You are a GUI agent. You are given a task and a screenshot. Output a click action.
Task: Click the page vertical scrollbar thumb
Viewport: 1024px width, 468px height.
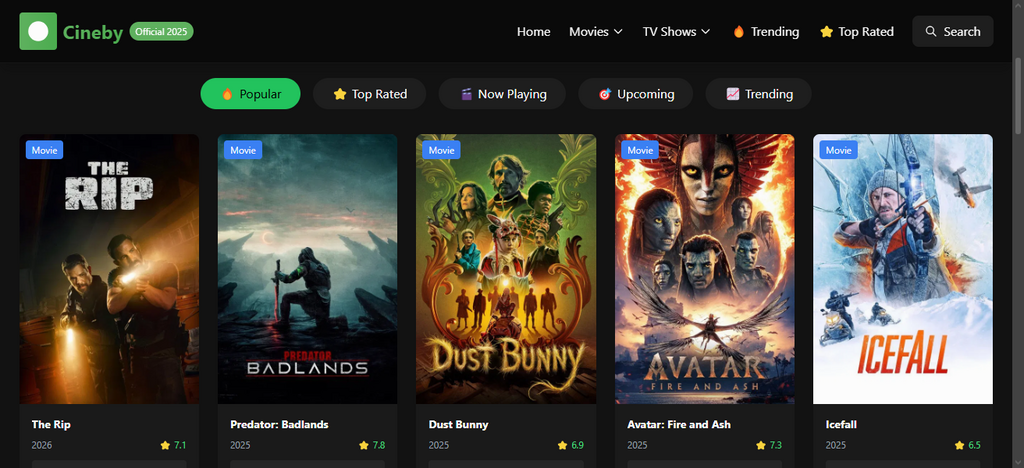pos(1018,95)
